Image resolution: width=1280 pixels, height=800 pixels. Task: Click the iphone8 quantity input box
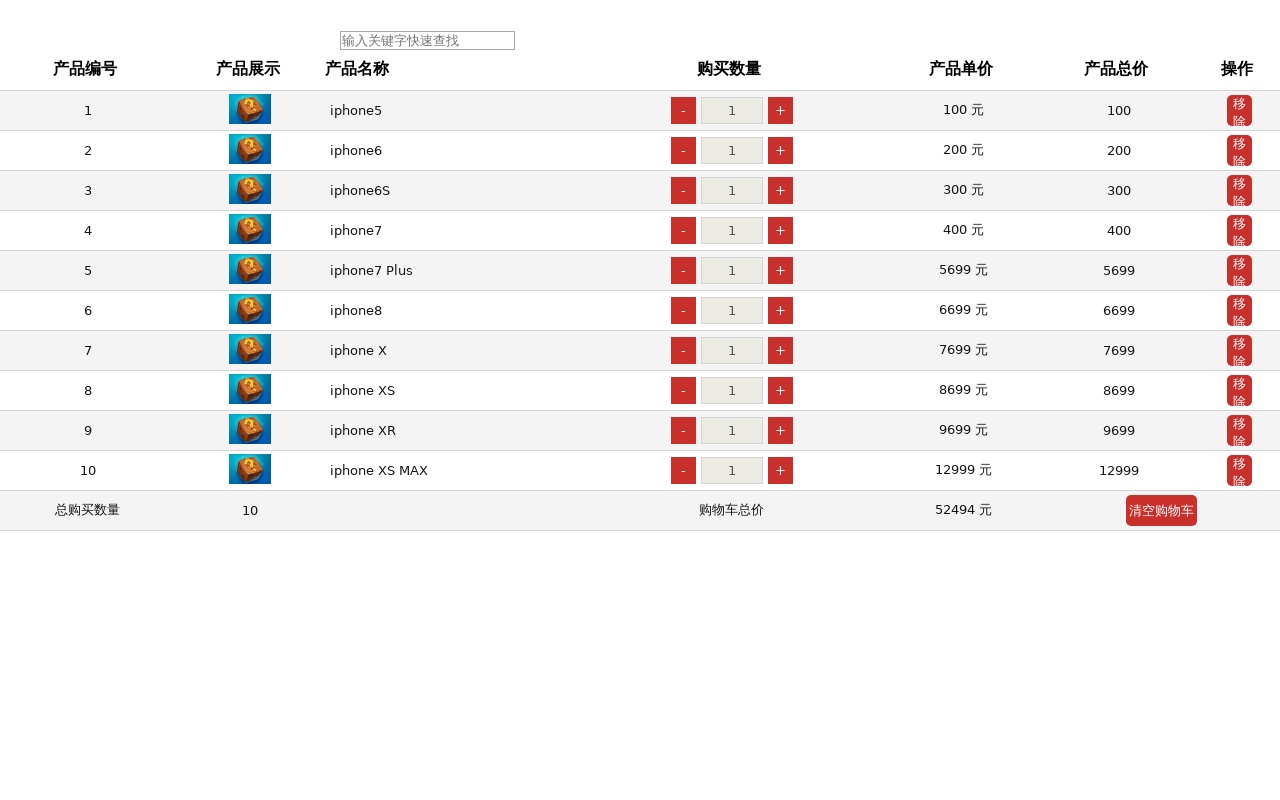pyautogui.click(x=732, y=310)
